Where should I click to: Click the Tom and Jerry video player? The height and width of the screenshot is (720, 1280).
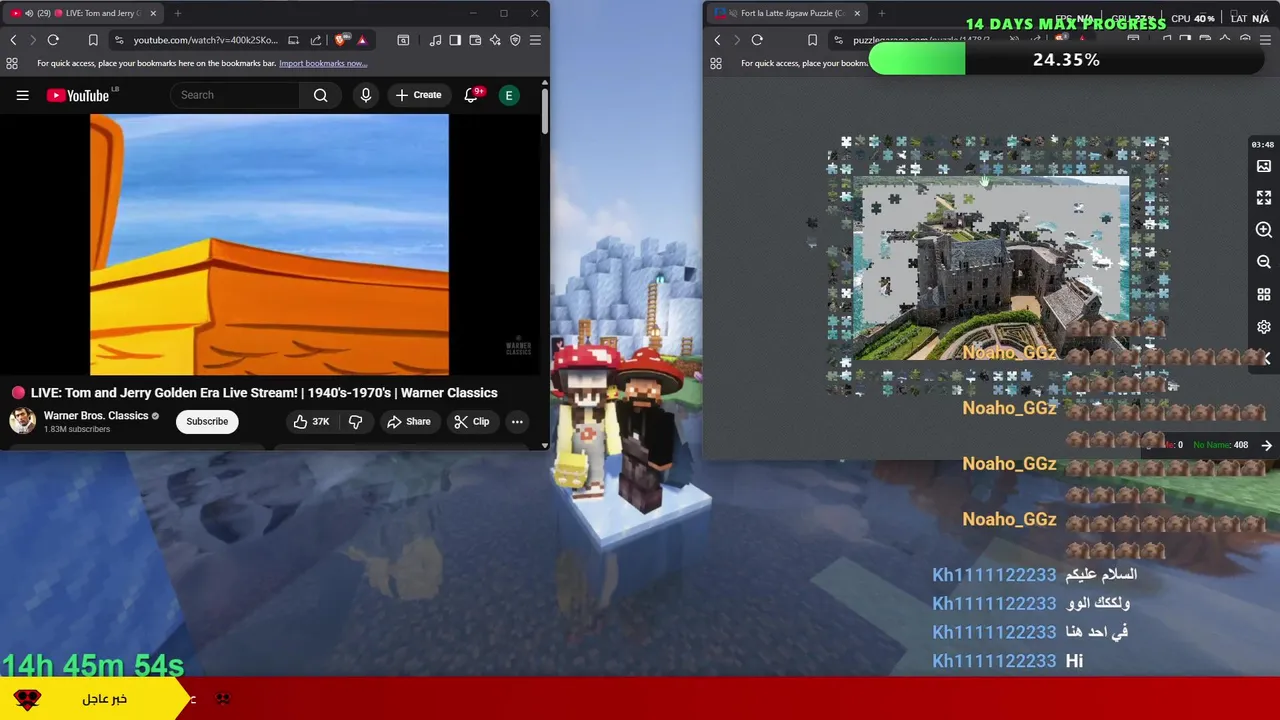click(269, 244)
